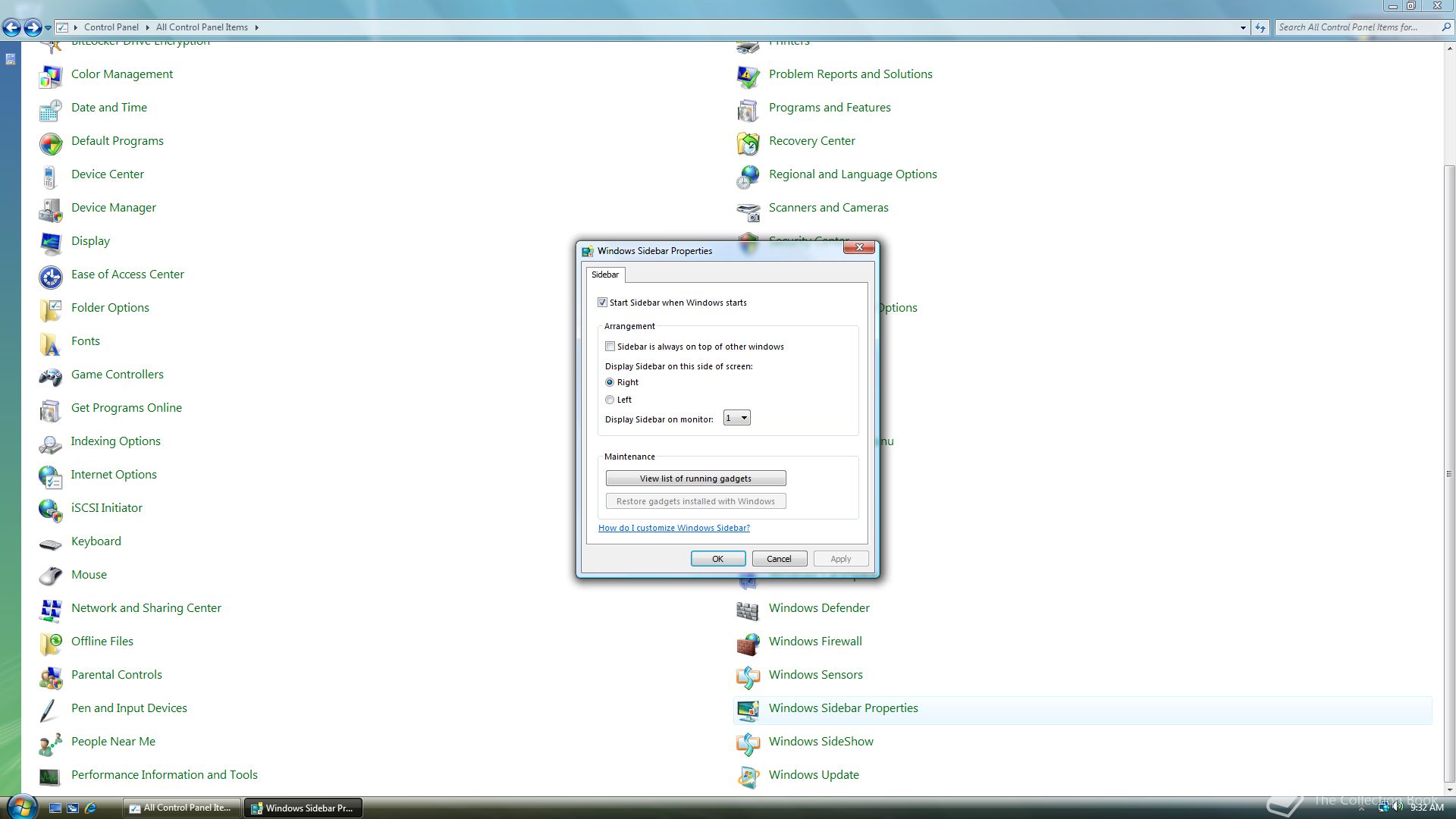This screenshot has width=1456, height=819.
Task: Open the Display icon
Action: (x=51, y=243)
